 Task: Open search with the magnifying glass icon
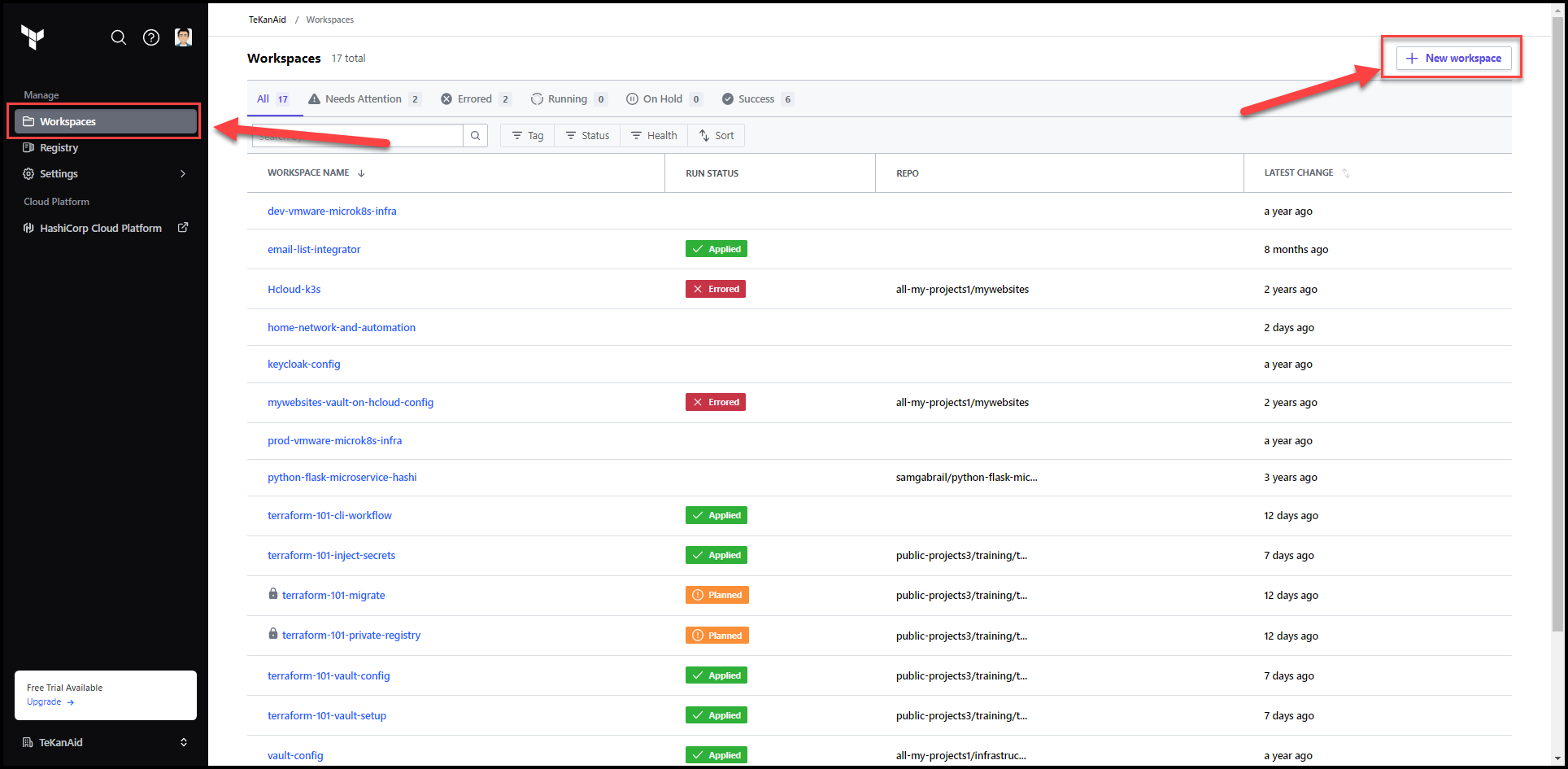pos(119,37)
